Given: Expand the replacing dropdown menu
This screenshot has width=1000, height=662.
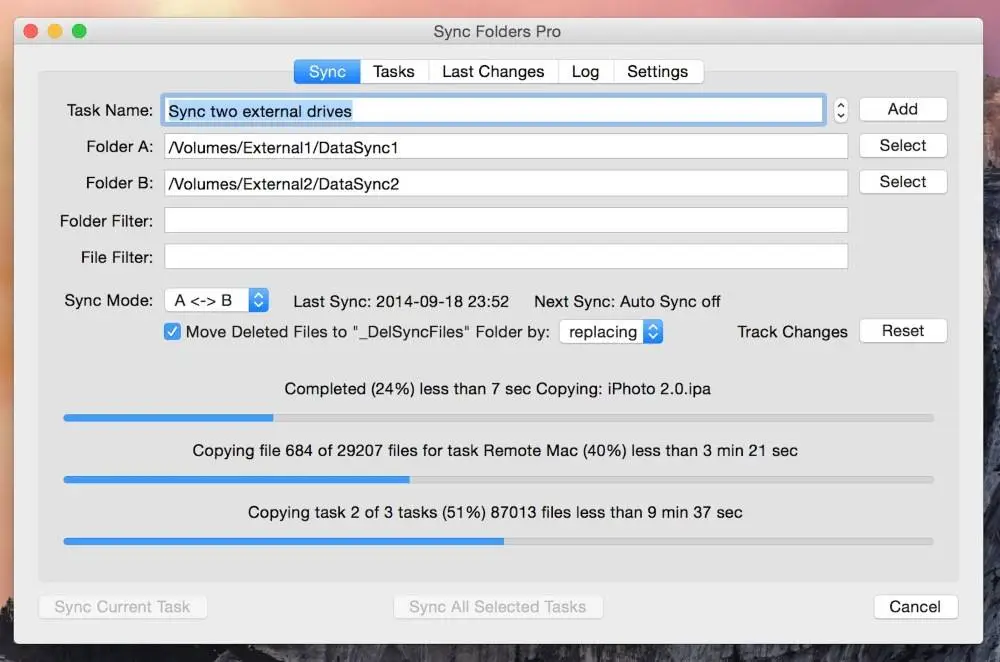Looking at the screenshot, I should [x=611, y=332].
